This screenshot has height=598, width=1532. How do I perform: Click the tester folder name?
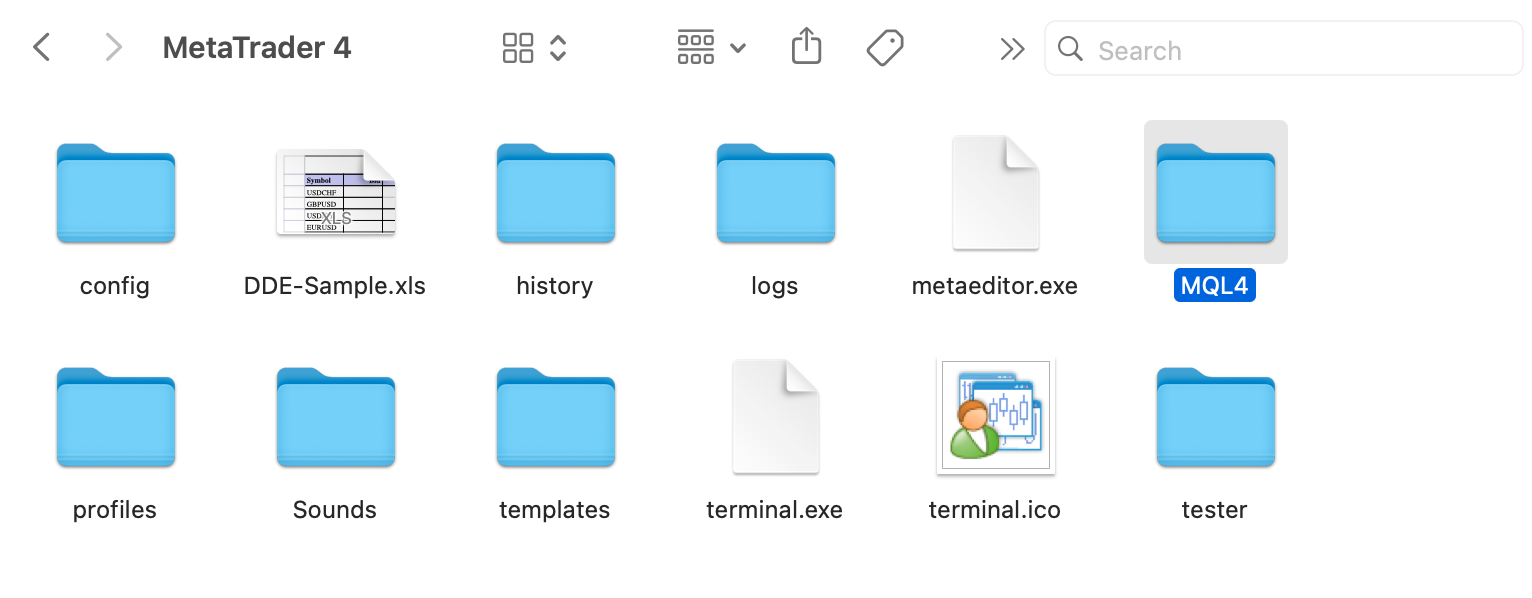tap(1215, 510)
